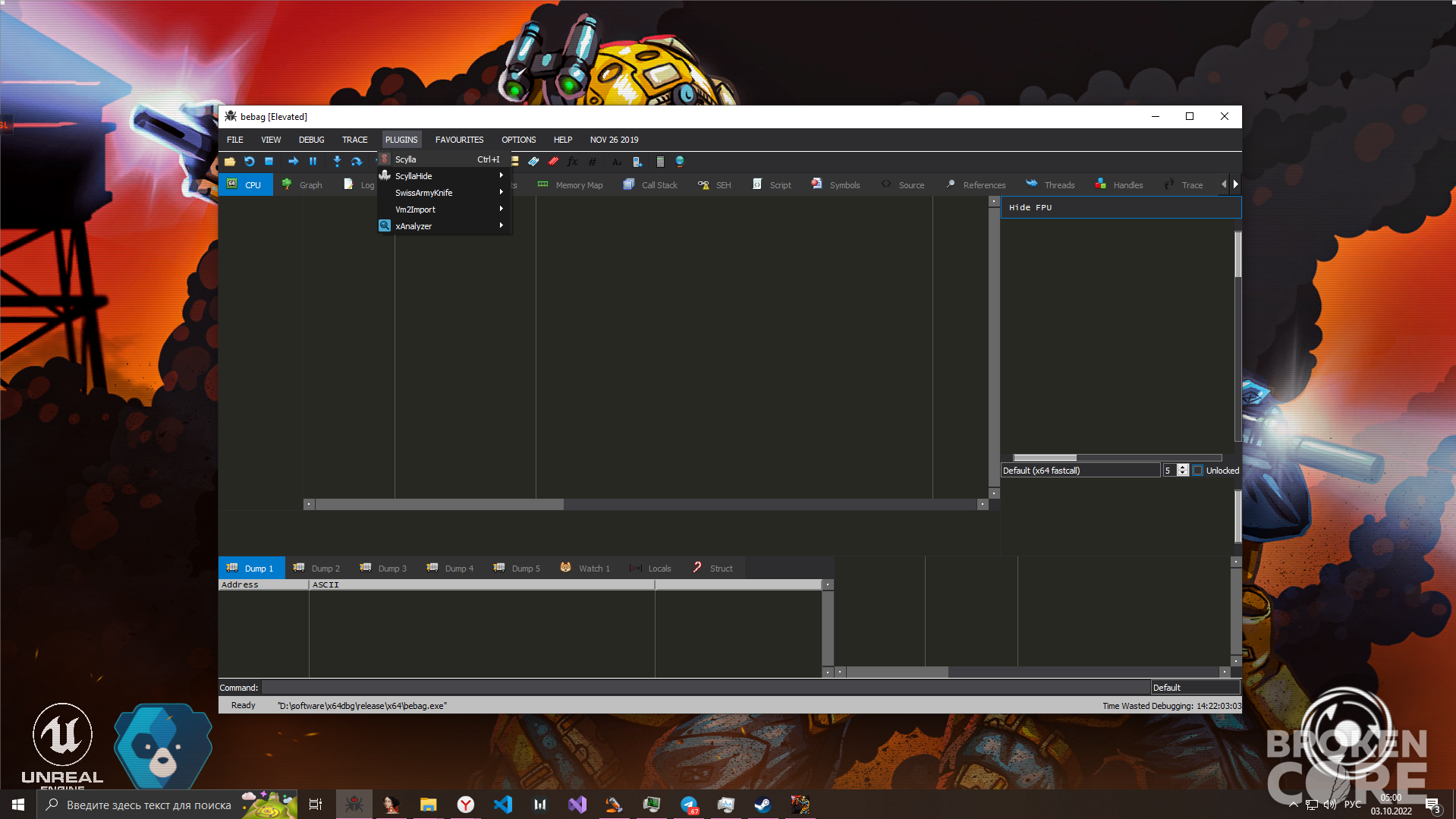Pause execution with the pause icon
This screenshot has height=819, width=1456.
tap(313, 161)
